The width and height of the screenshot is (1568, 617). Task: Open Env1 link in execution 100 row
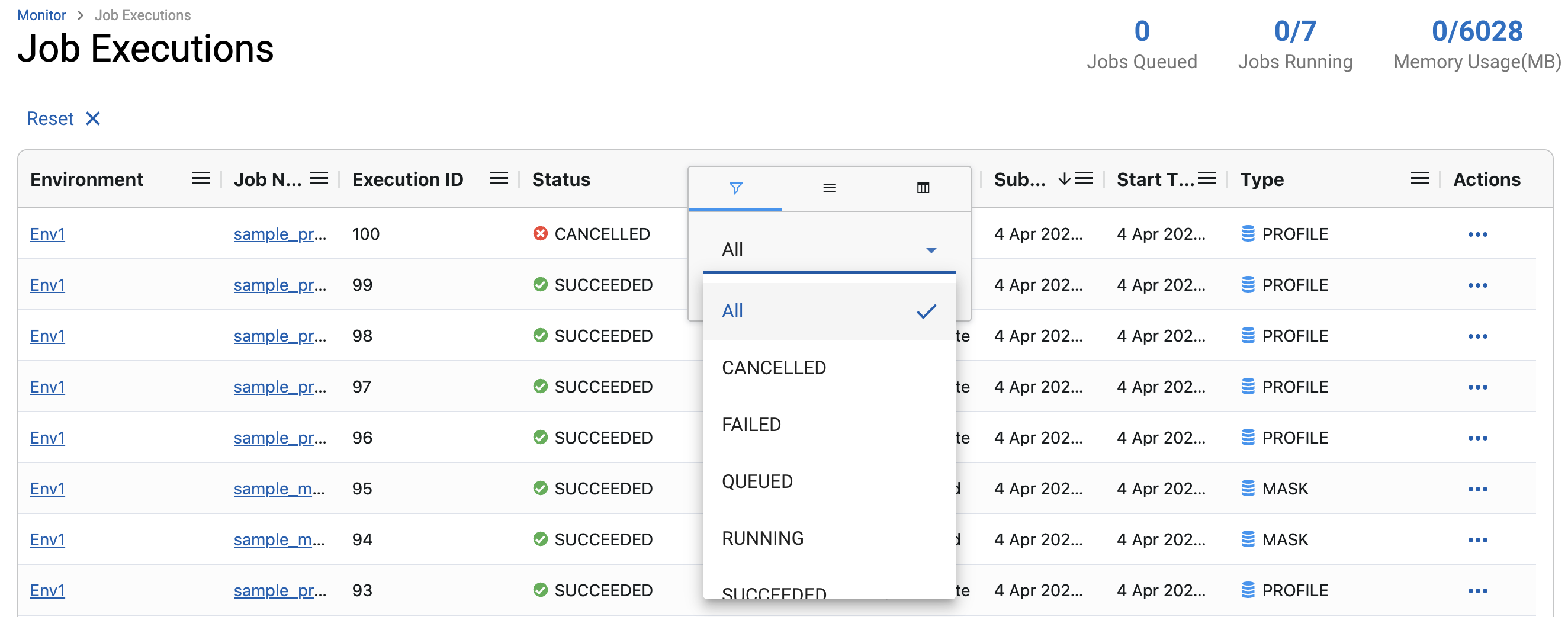tap(47, 234)
